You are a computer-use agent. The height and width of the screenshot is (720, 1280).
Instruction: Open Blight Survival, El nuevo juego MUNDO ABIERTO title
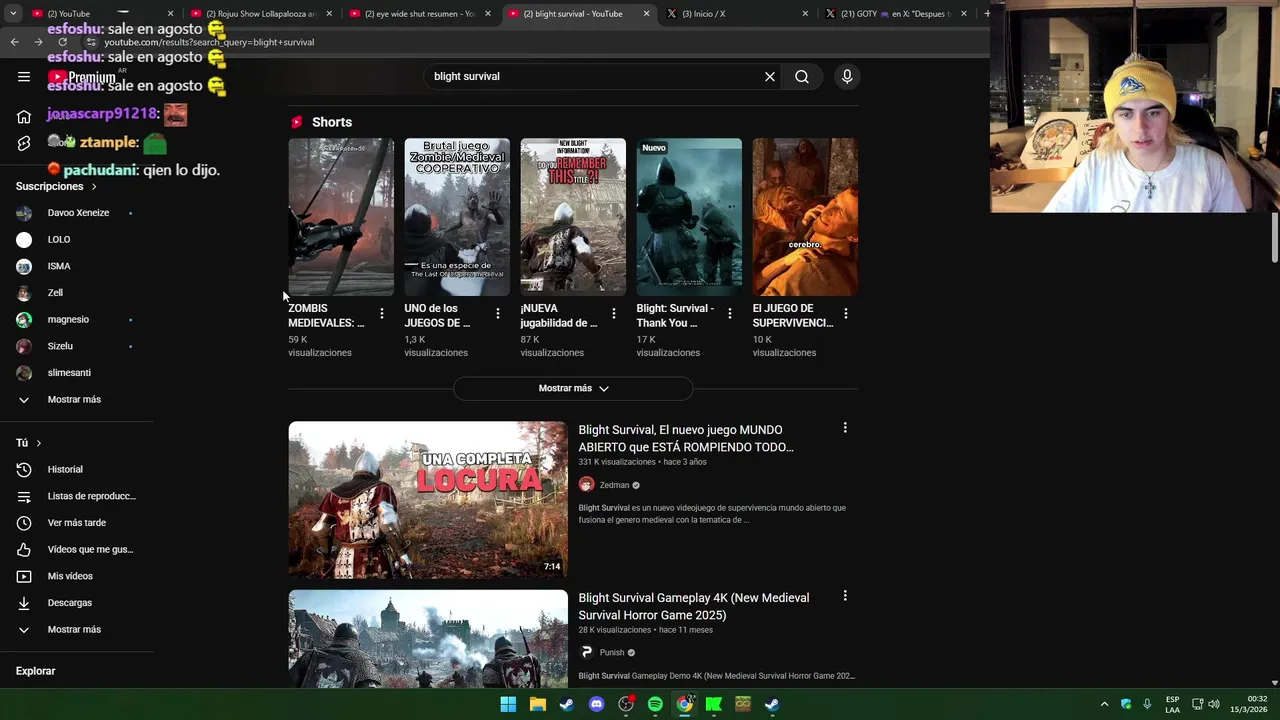click(x=686, y=438)
